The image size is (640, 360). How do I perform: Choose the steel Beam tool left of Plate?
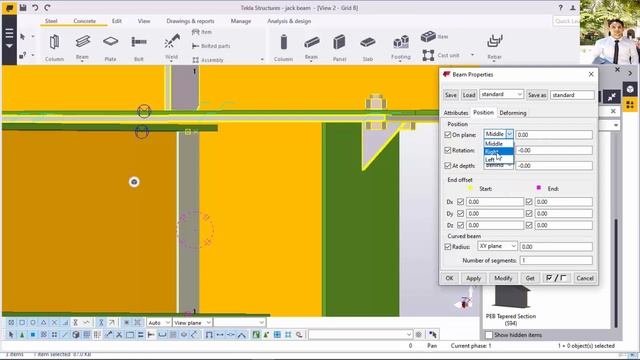click(82, 47)
